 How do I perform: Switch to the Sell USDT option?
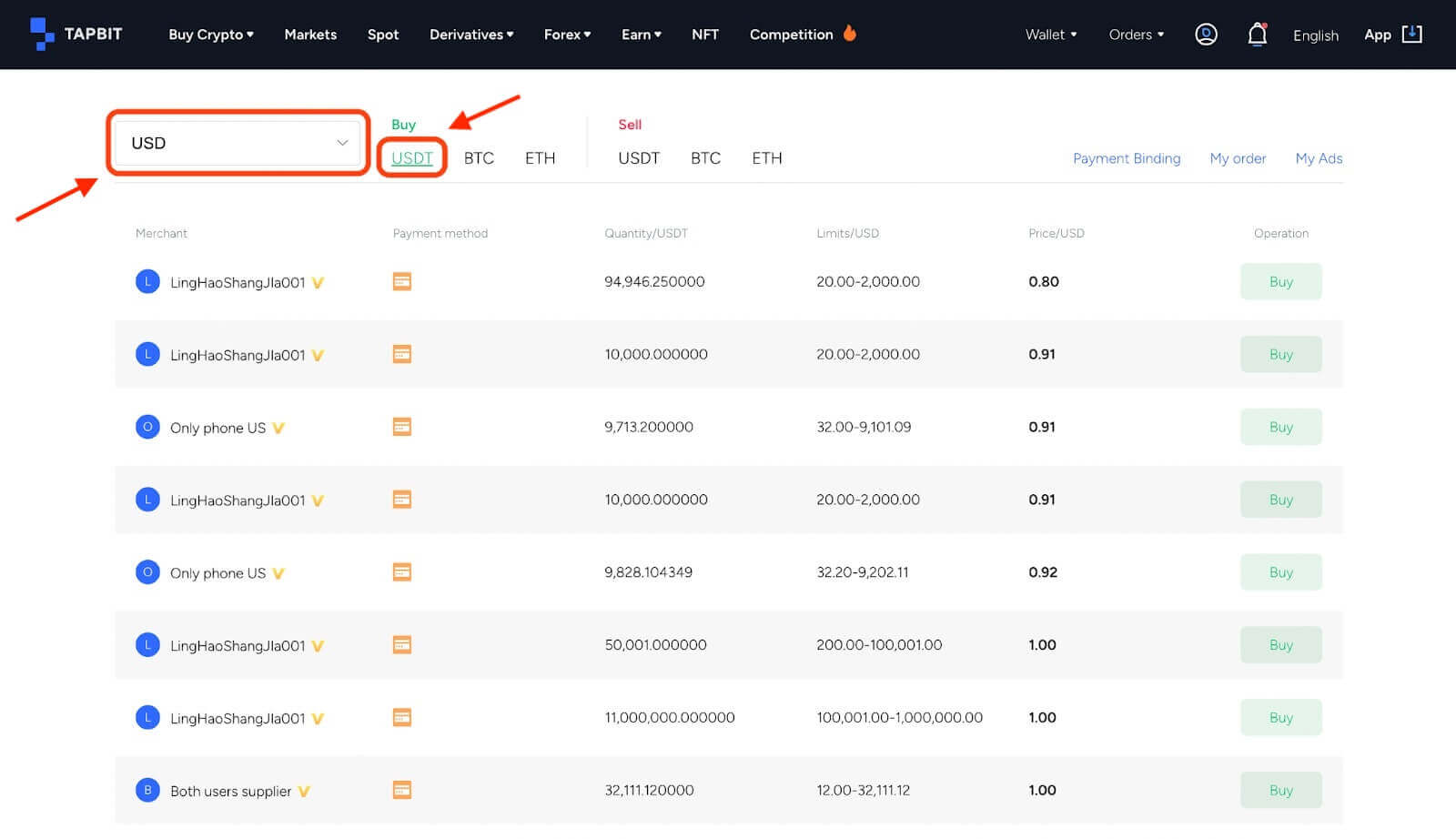click(639, 157)
